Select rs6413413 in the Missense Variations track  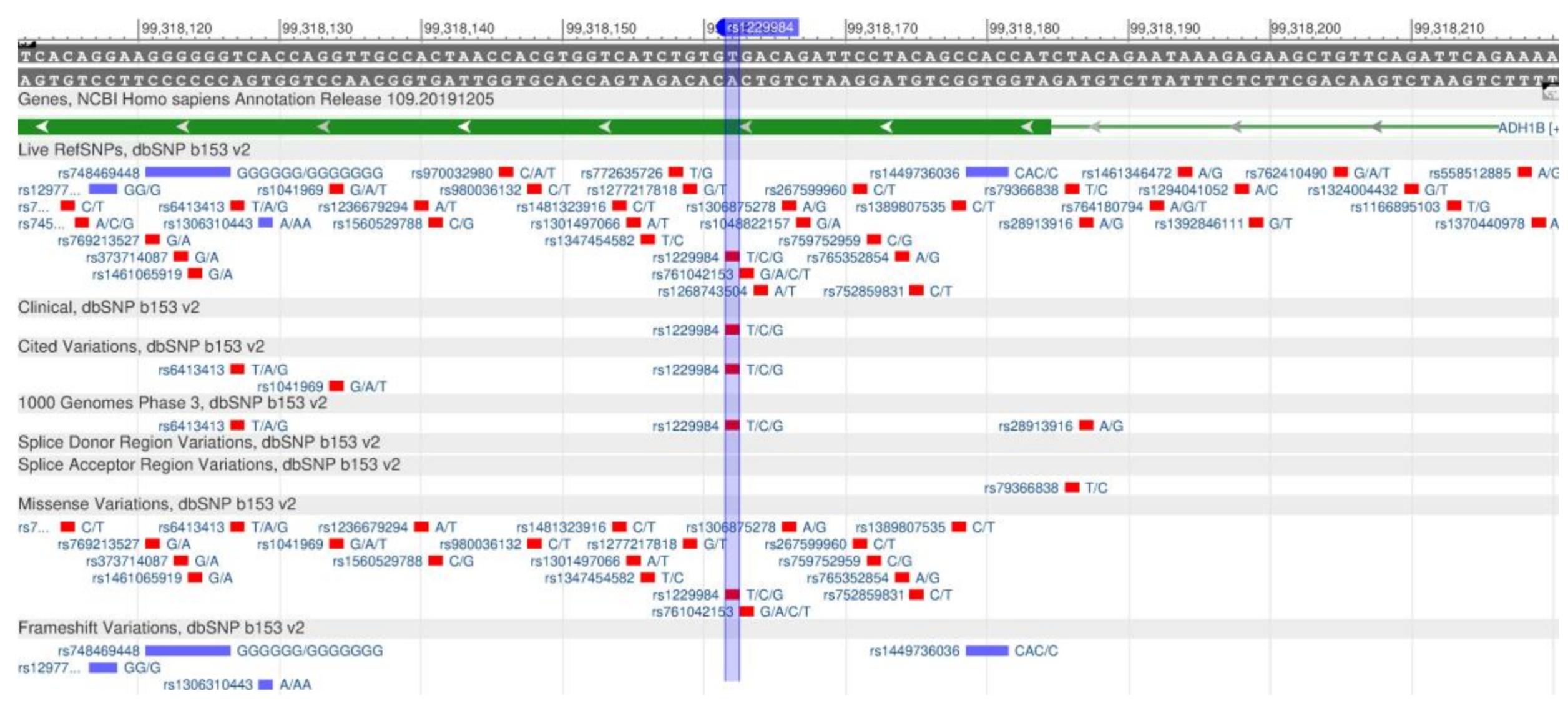(x=223, y=527)
